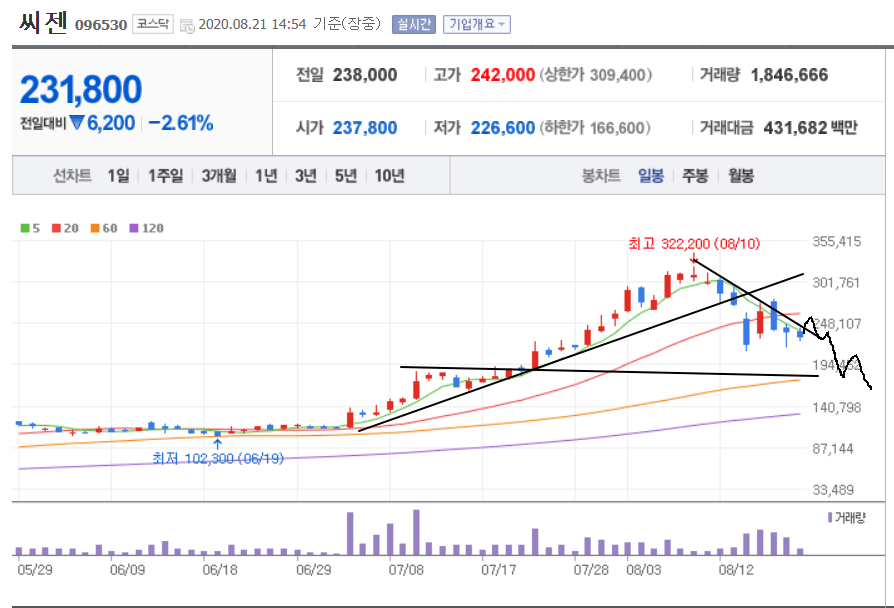The width and height of the screenshot is (894, 608).
Task: Click the tallest volume bar near 07/08
Action: pyautogui.click(x=416, y=532)
